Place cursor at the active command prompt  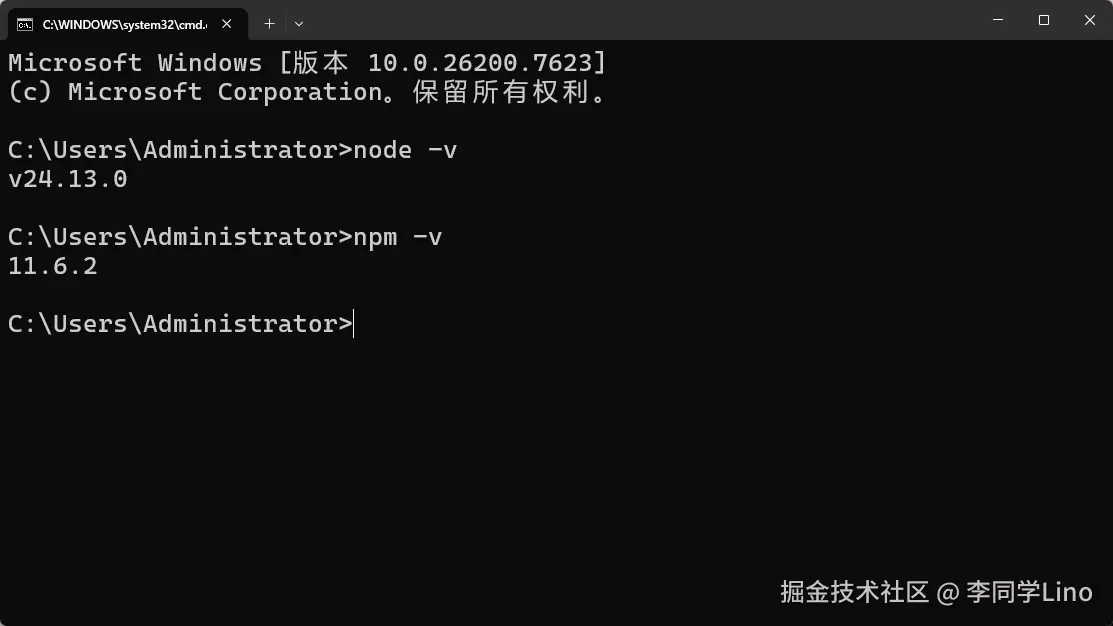tap(353, 324)
